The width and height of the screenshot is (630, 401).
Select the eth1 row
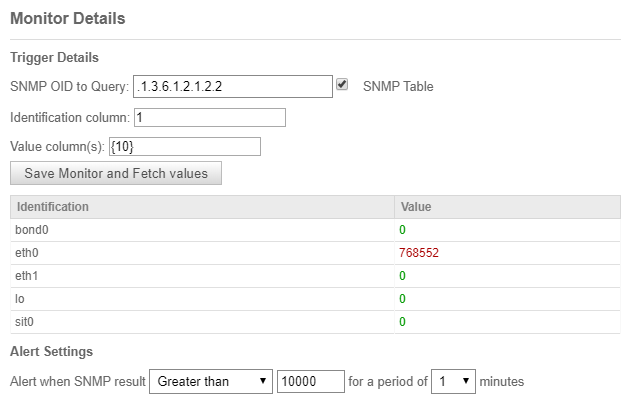click(315, 276)
